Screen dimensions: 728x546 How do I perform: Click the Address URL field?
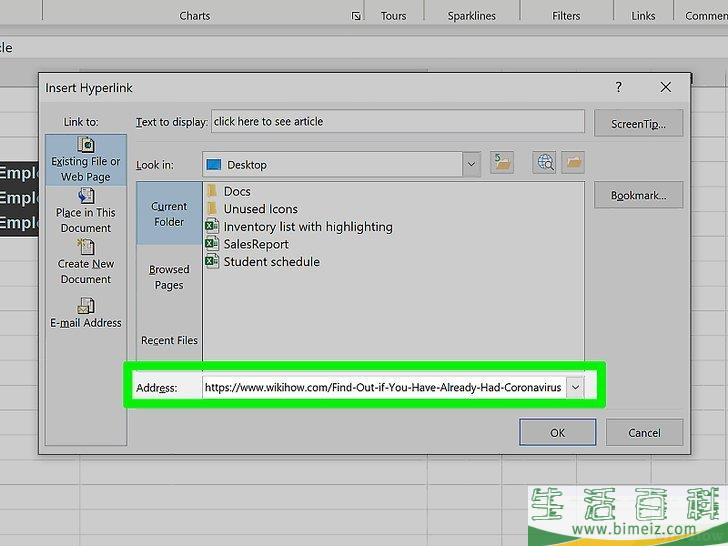click(384, 387)
